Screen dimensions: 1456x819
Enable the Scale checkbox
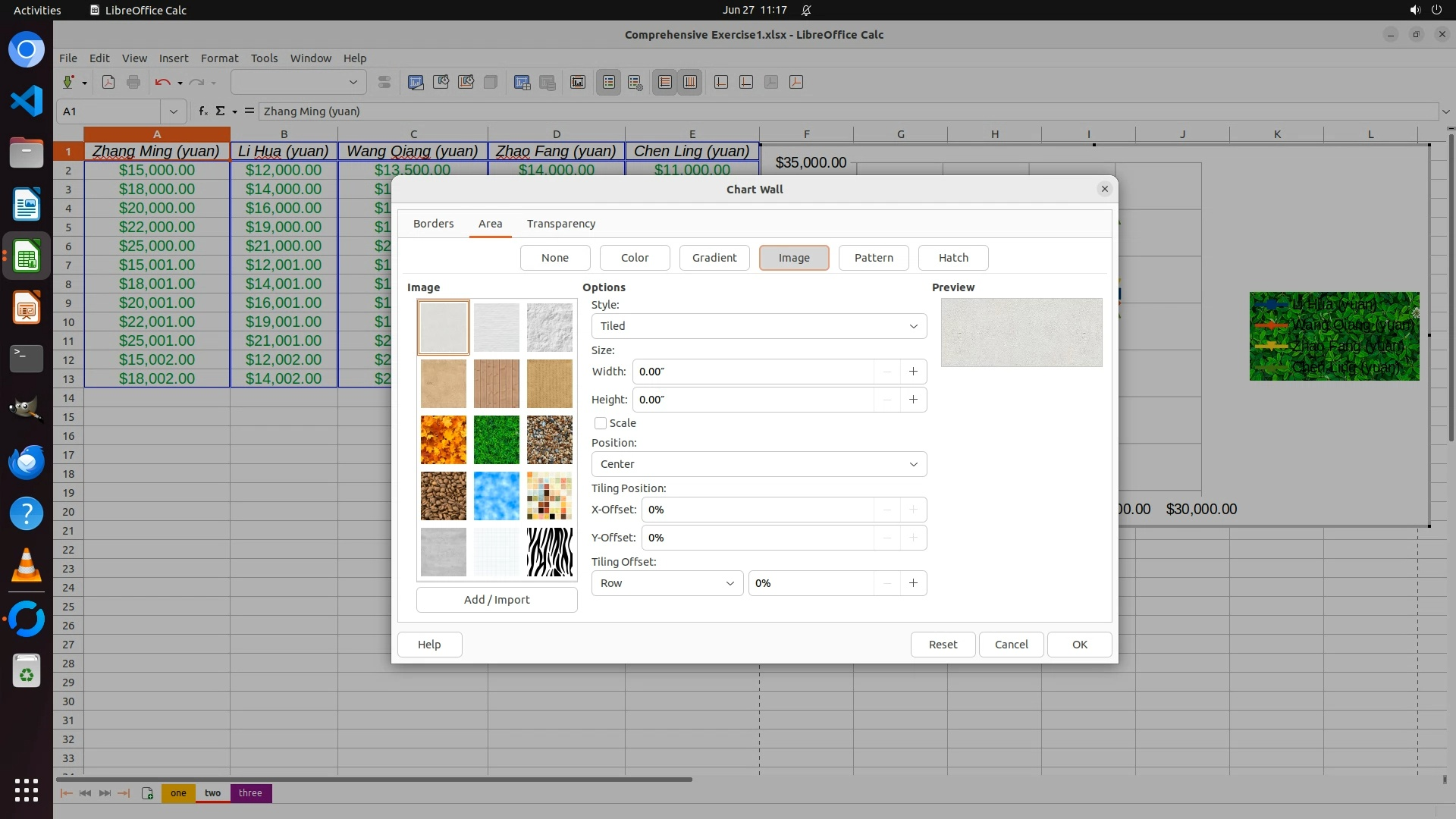pos(601,423)
